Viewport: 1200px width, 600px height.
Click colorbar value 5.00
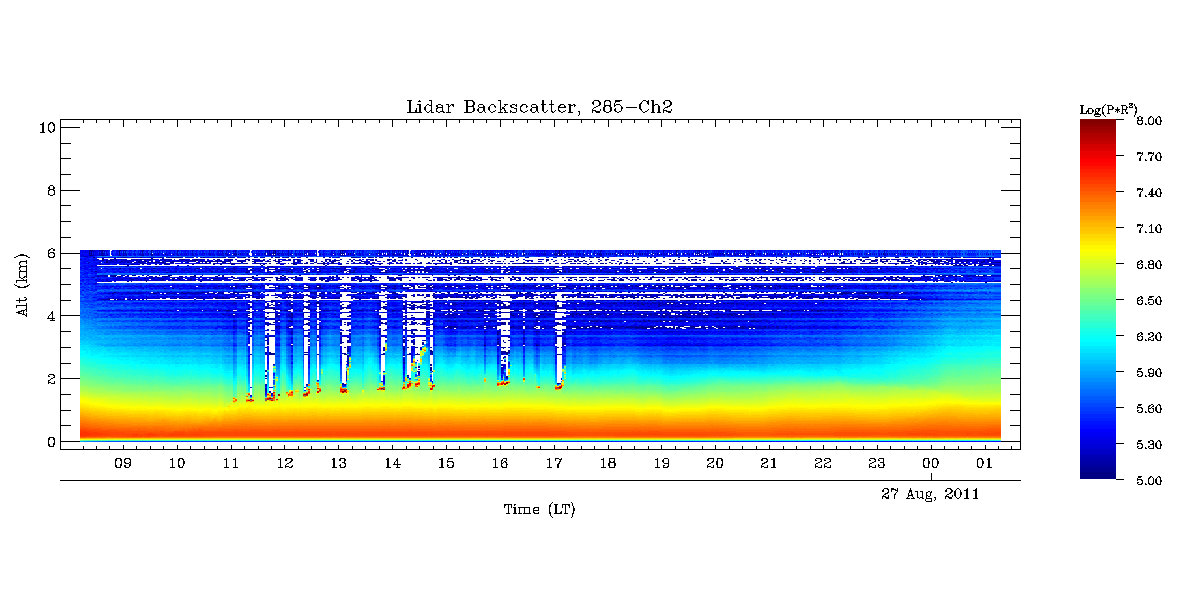coord(1148,481)
